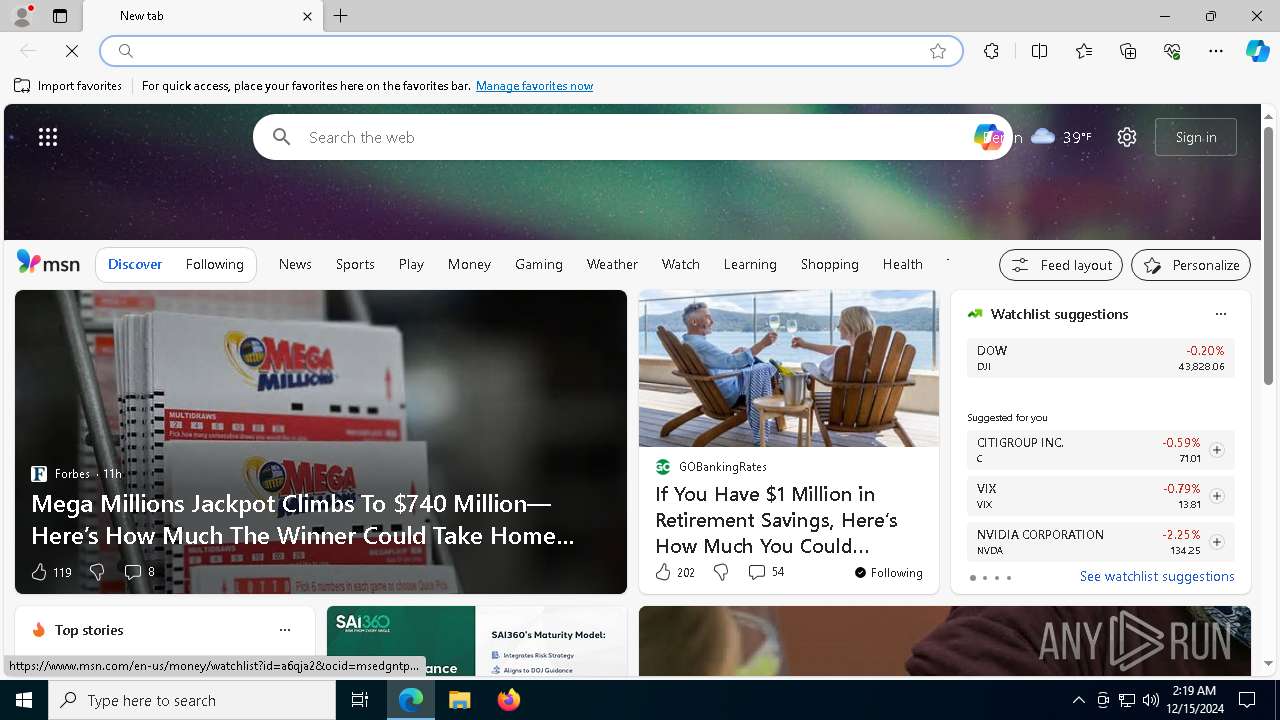Open the Watch menu item
This screenshot has height=720, width=1280.
[681, 264]
